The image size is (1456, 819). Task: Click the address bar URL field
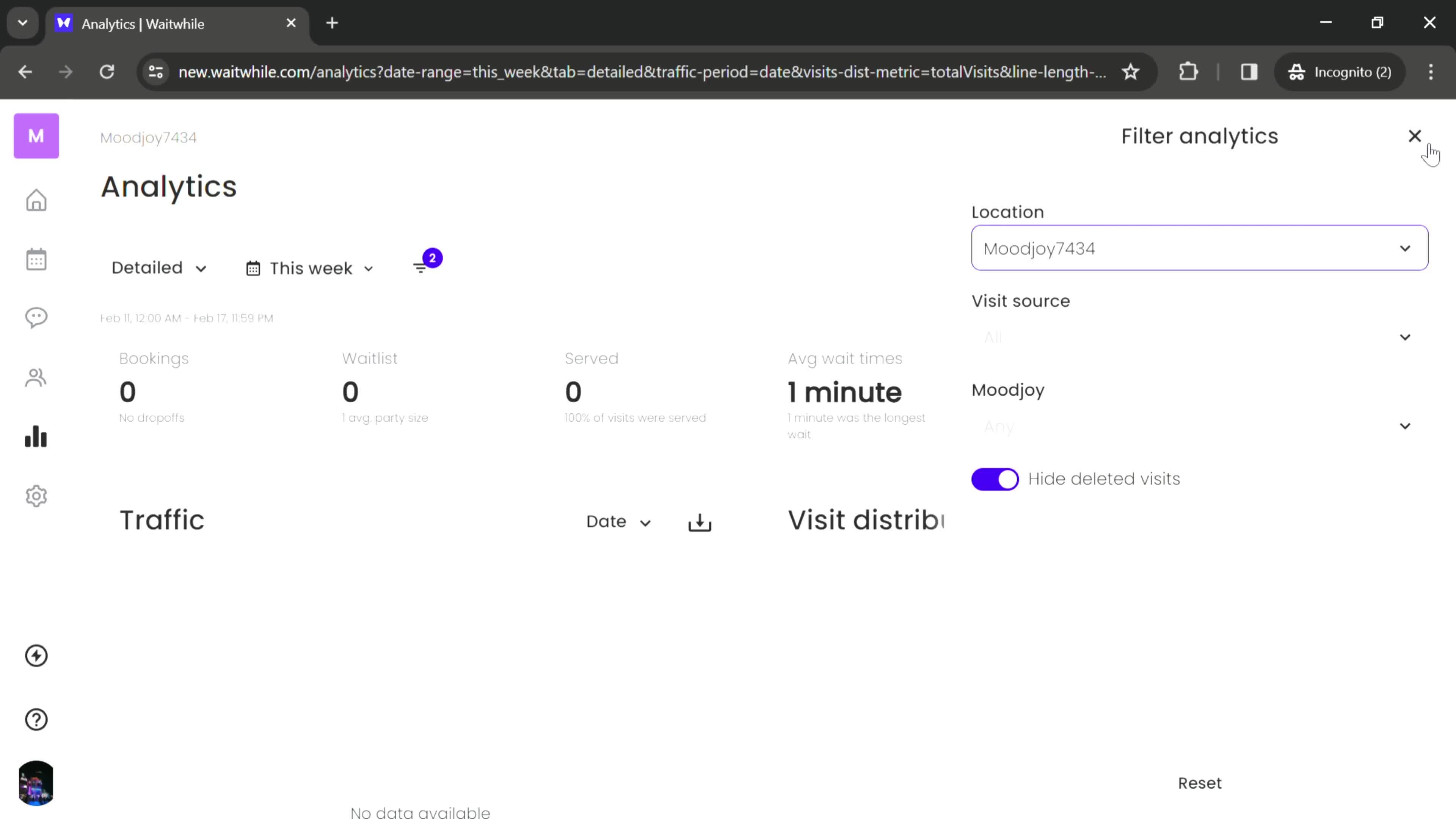(642, 72)
